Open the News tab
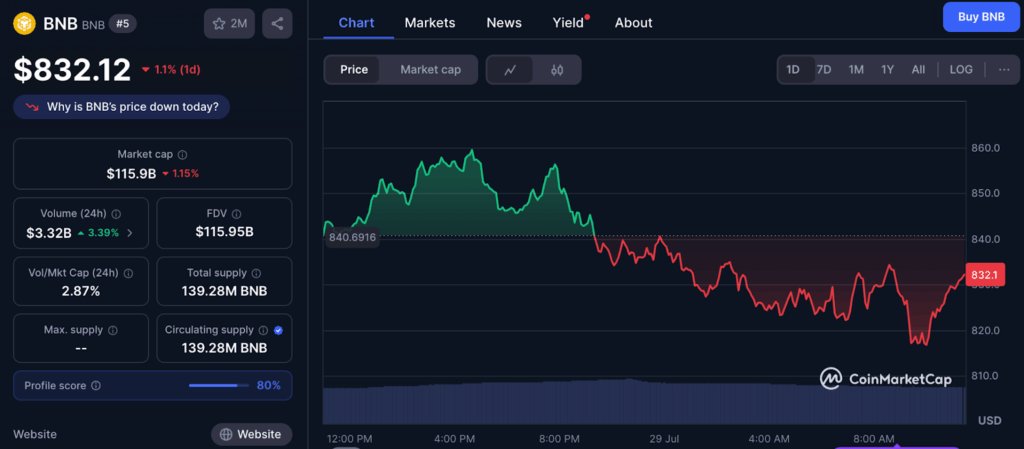Screen dimensions: 1024x449 [503, 22]
